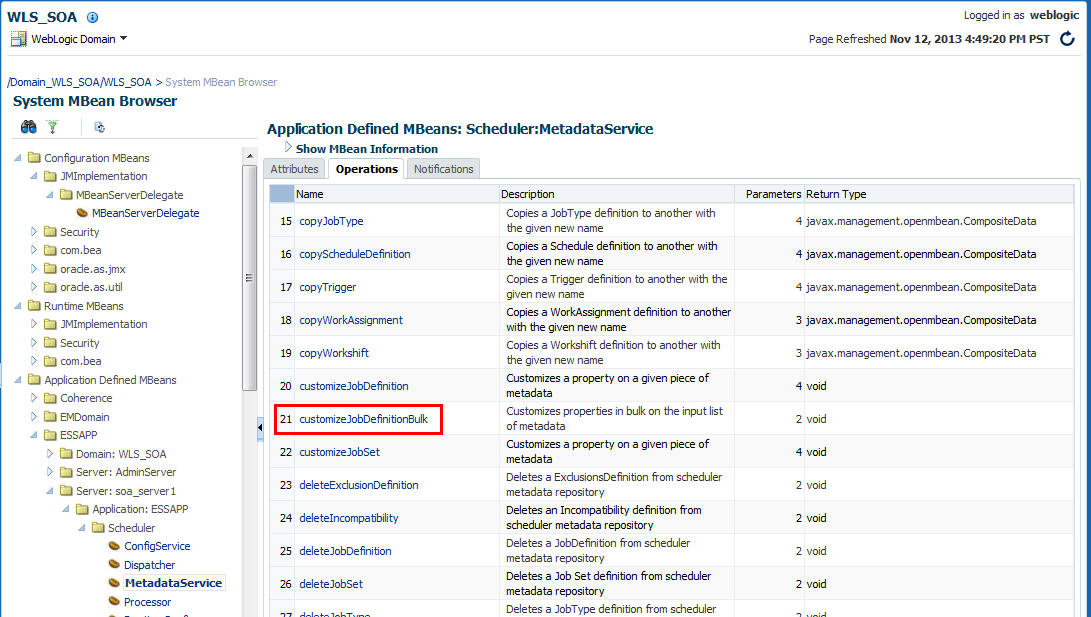Click the Return Type column header

point(939,194)
